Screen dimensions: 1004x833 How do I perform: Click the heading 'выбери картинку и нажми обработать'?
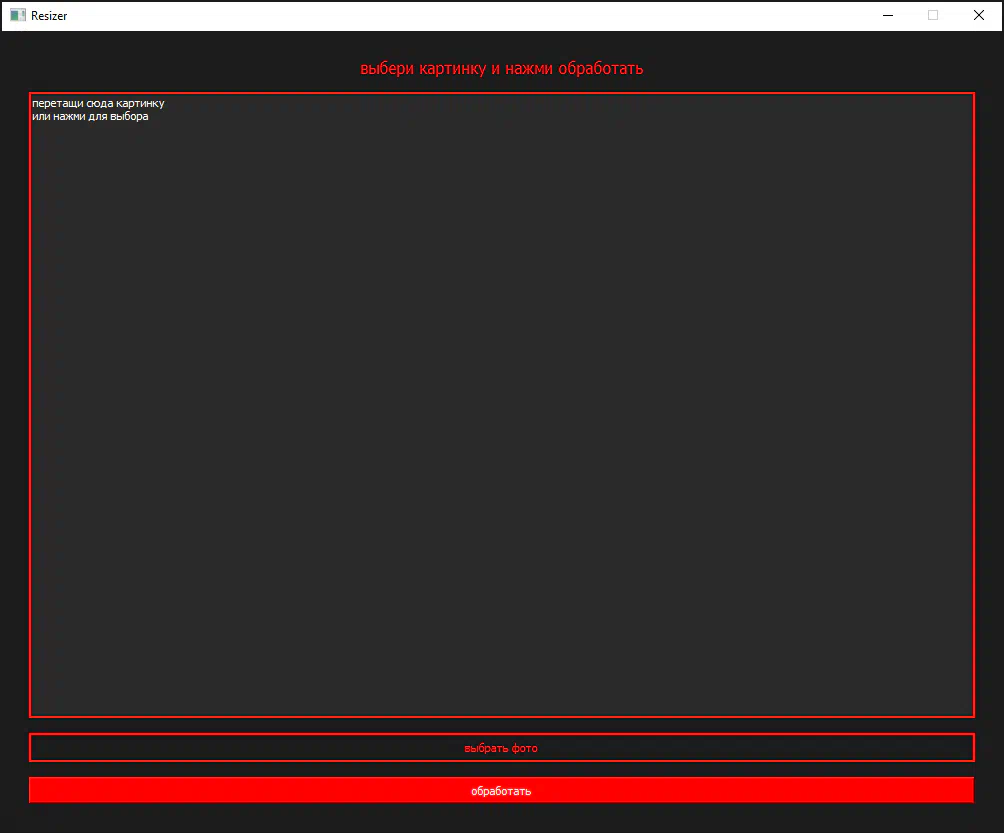pos(501,69)
